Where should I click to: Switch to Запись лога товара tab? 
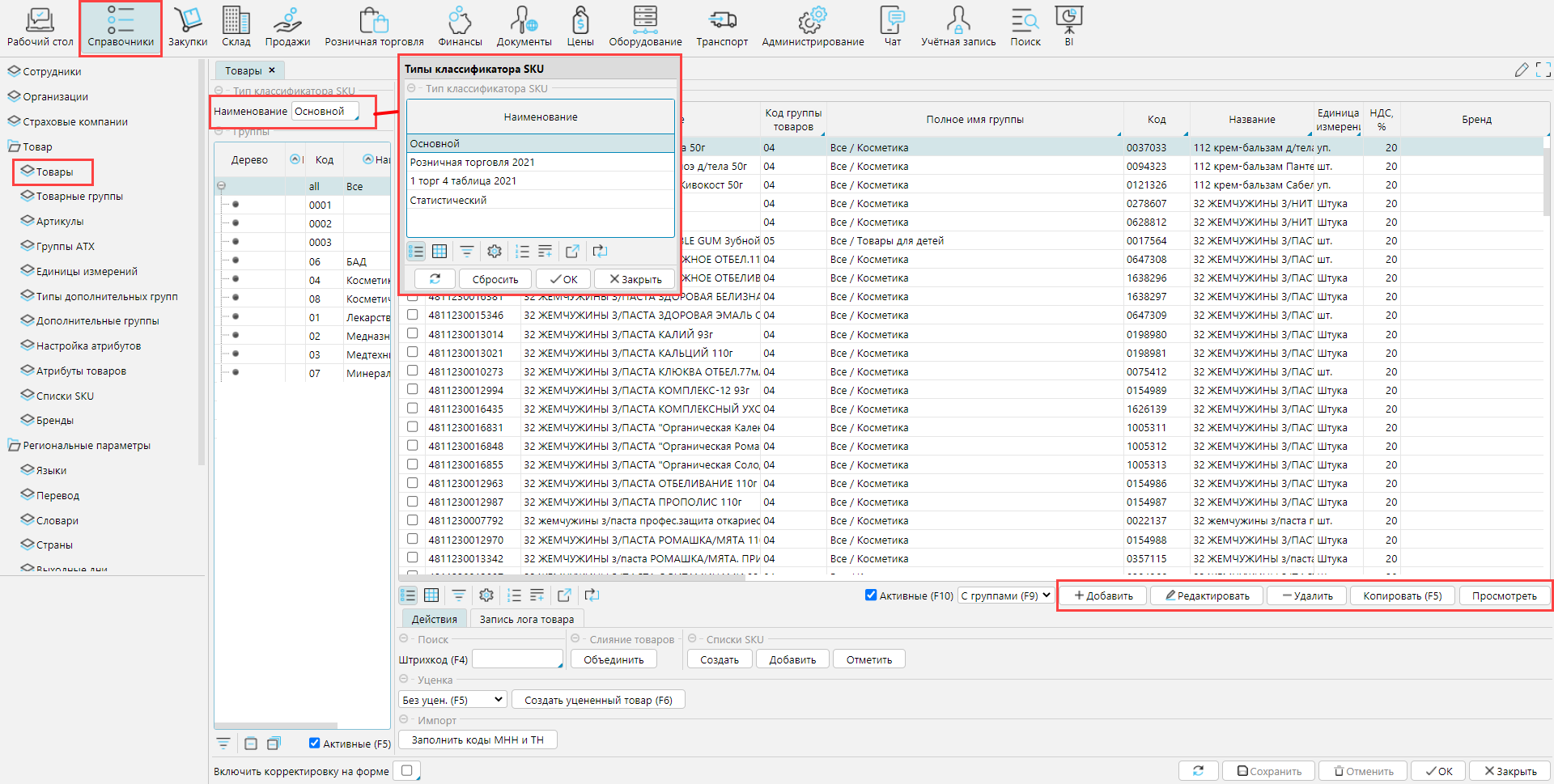coord(526,619)
